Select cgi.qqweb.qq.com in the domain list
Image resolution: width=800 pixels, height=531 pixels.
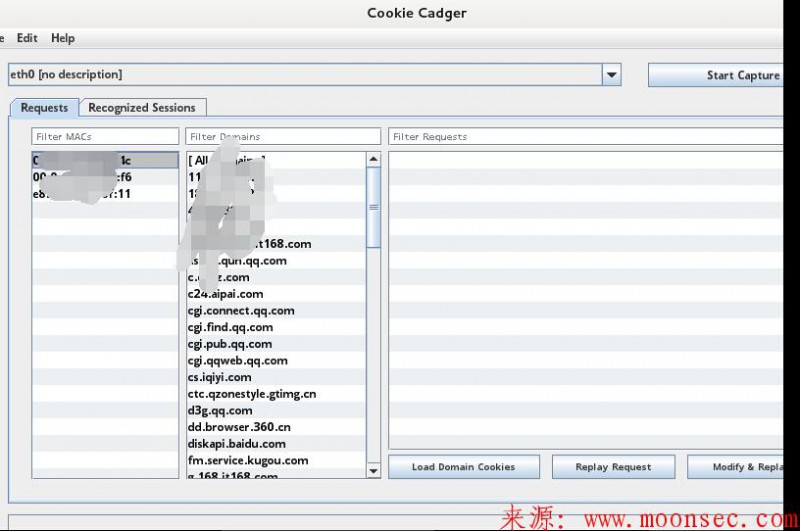click(x=276, y=361)
